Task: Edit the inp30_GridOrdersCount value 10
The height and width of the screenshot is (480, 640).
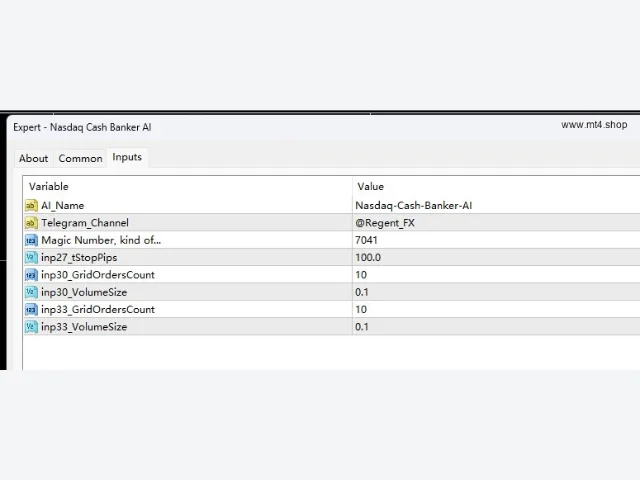Action: click(x=496, y=275)
